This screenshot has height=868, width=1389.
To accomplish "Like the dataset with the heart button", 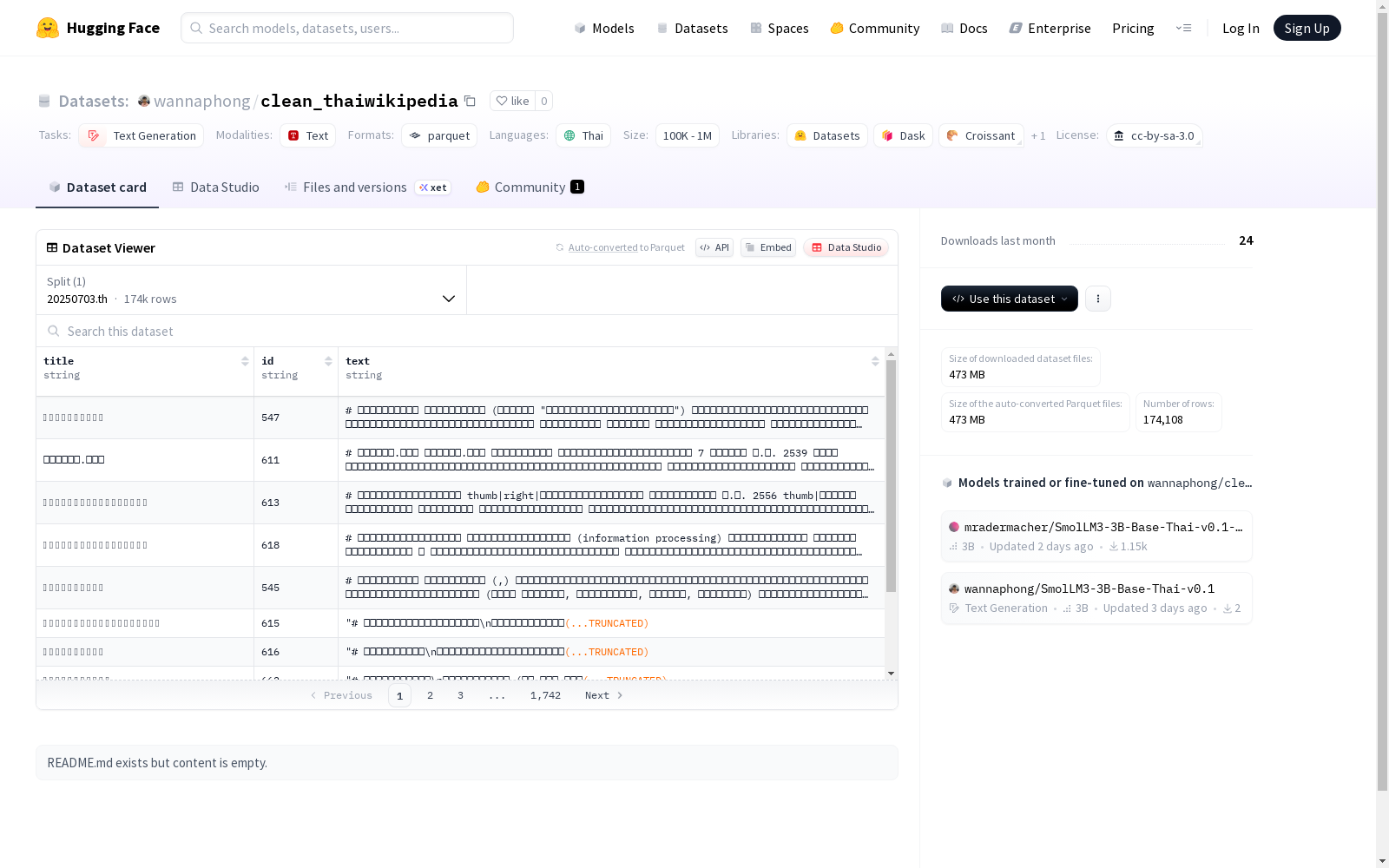I will point(512,101).
